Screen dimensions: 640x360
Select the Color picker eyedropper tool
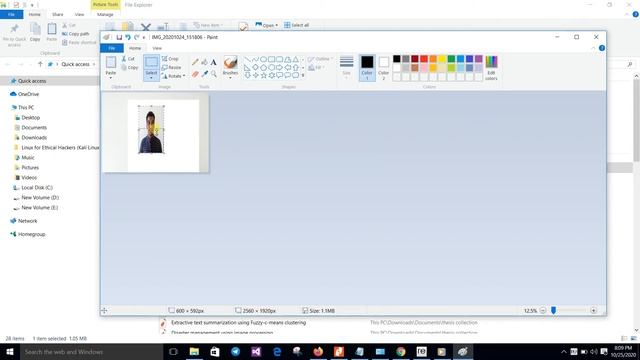pos(204,74)
